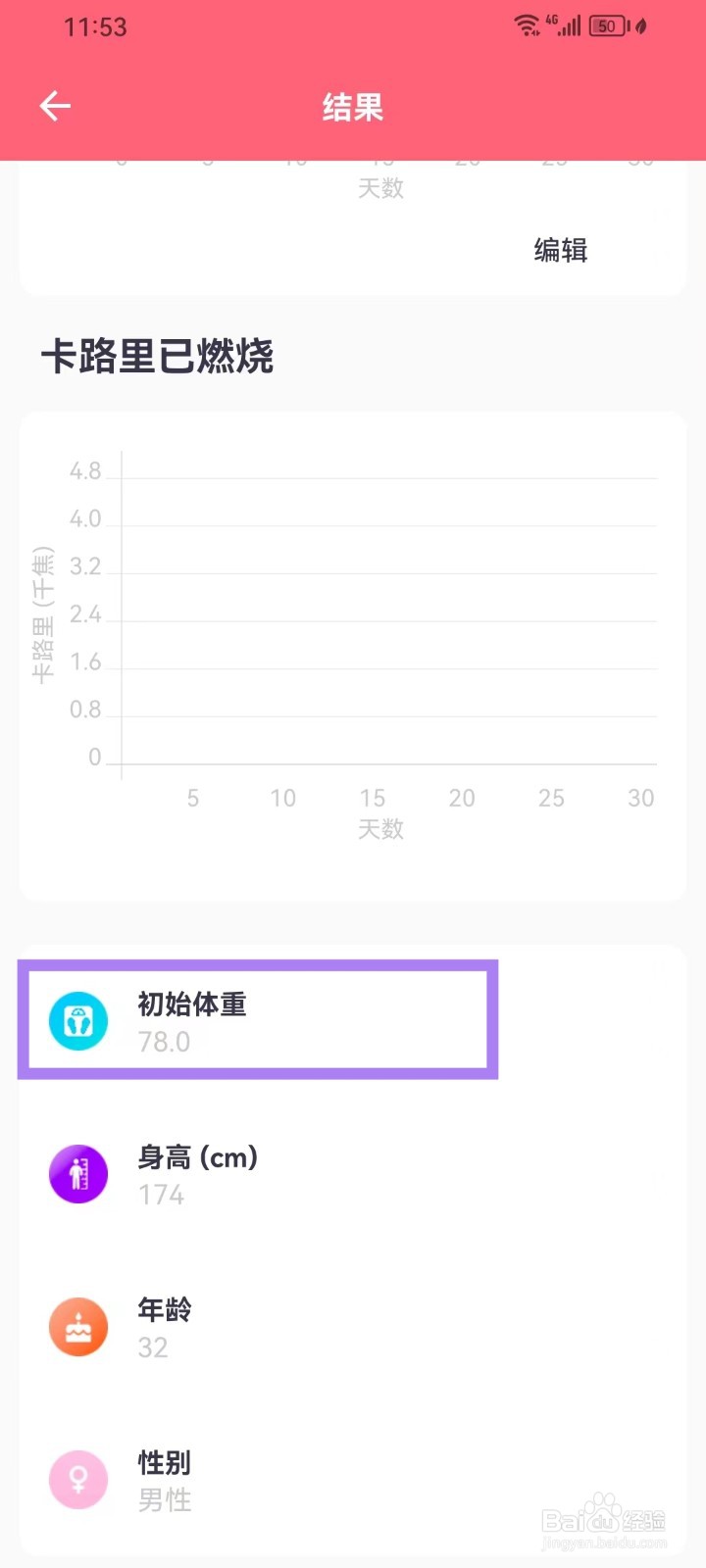Screen dimensions: 706x1568
Task: Tap the age value 32
Action: point(153,1347)
